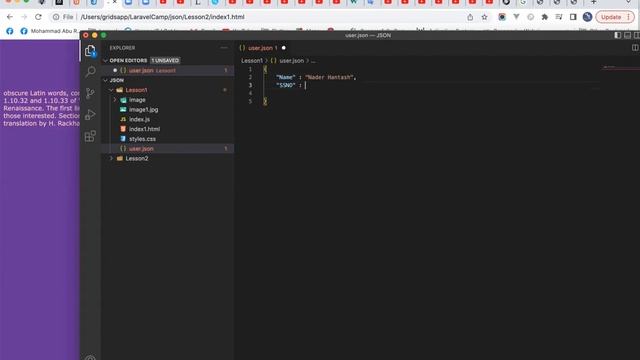Bookmark this page with star icon
This screenshot has height=360, width=640.
484,17
